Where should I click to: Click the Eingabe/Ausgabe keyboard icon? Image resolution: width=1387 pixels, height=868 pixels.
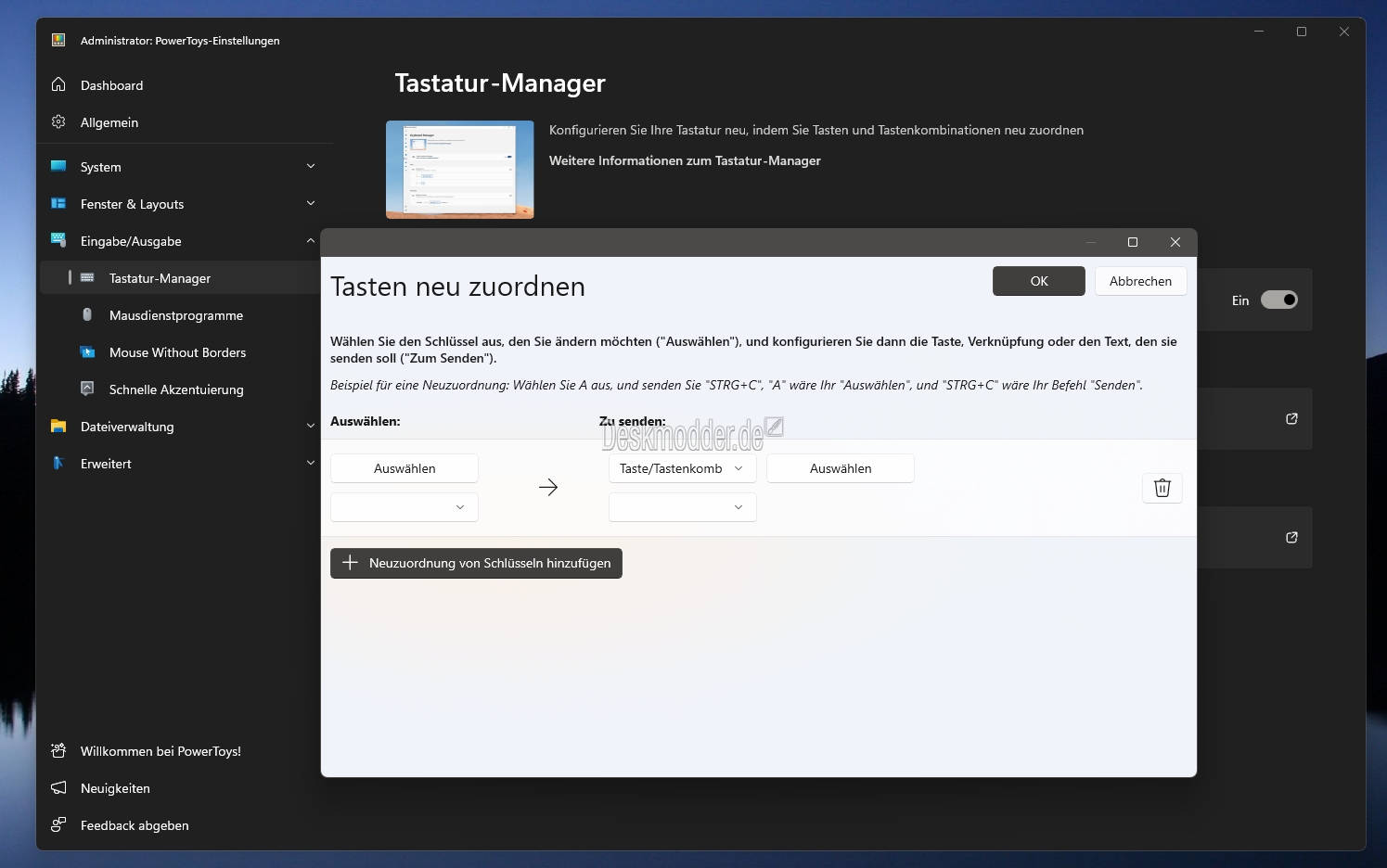pyautogui.click(x=58, y=240)
